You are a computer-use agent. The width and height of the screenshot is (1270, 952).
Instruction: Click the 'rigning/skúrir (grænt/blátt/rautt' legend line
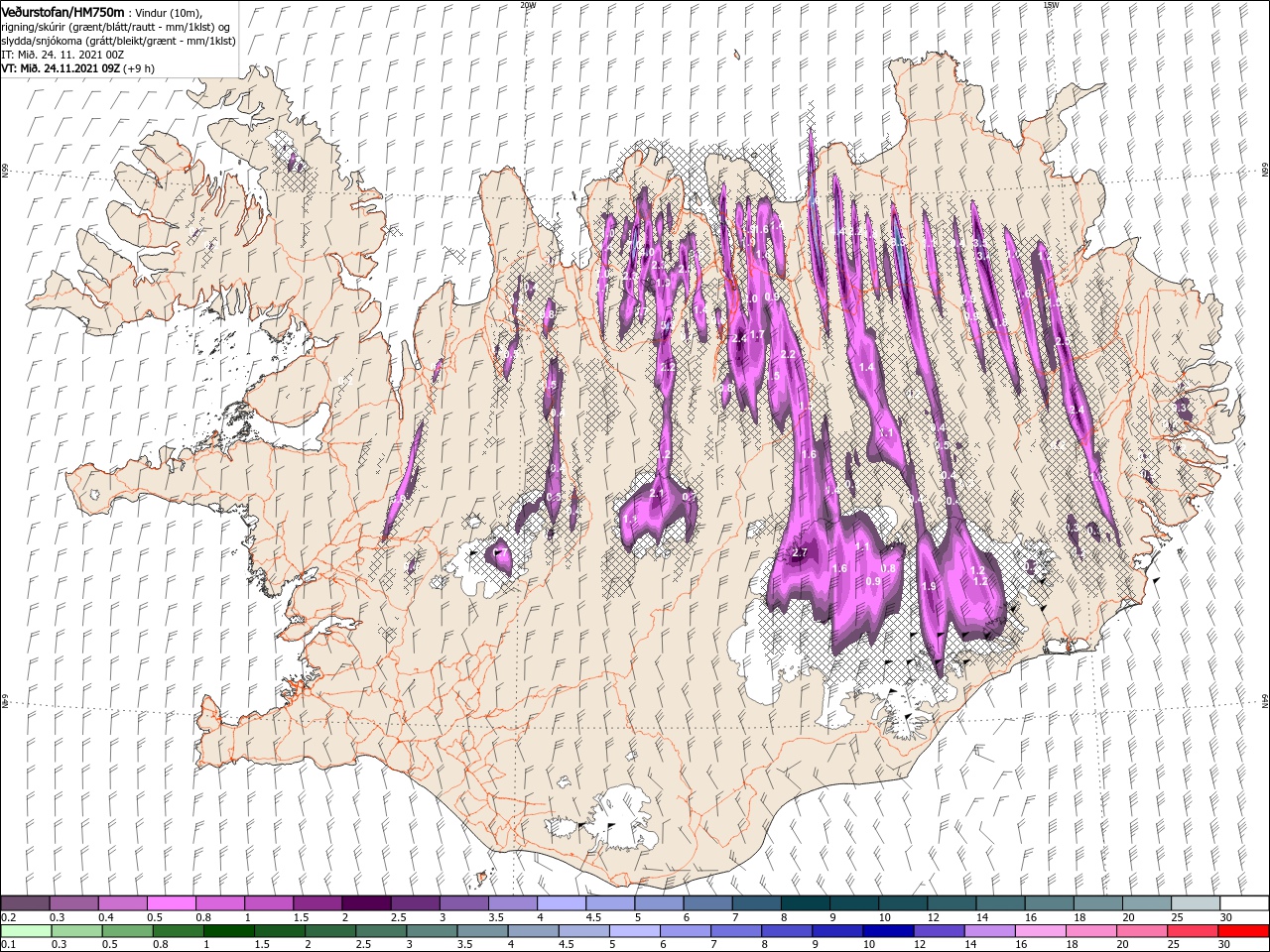(117, 27)
